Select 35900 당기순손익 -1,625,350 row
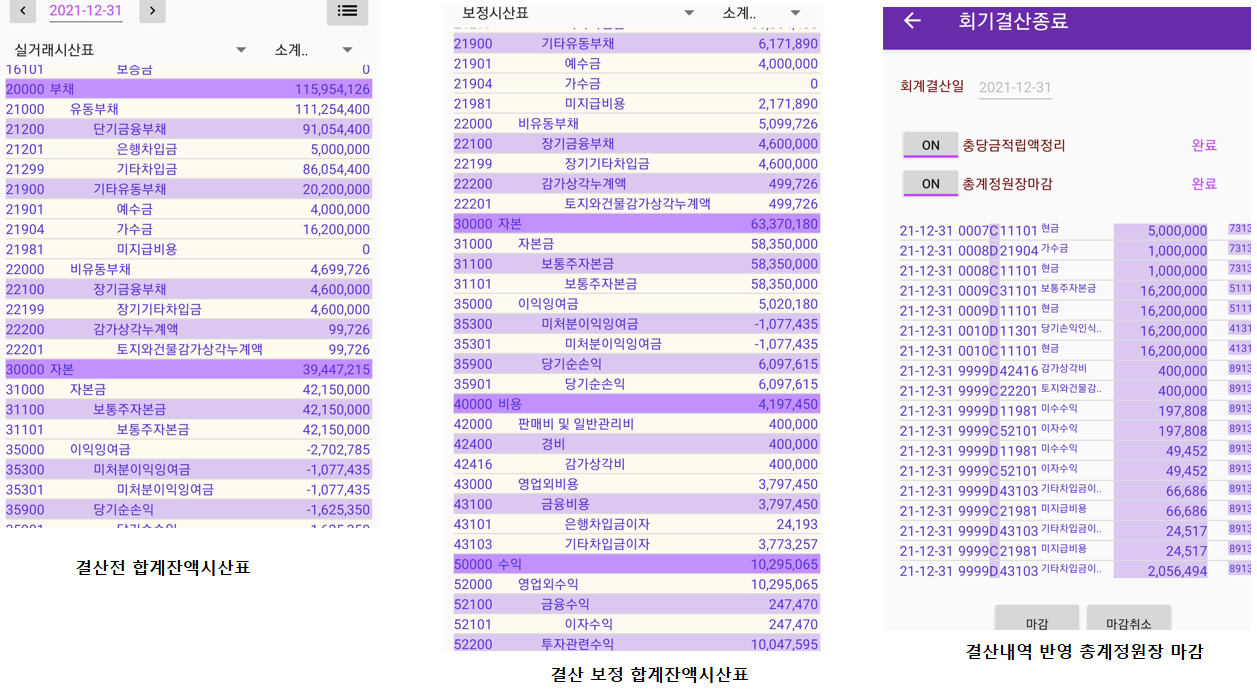 click(189, 509)
